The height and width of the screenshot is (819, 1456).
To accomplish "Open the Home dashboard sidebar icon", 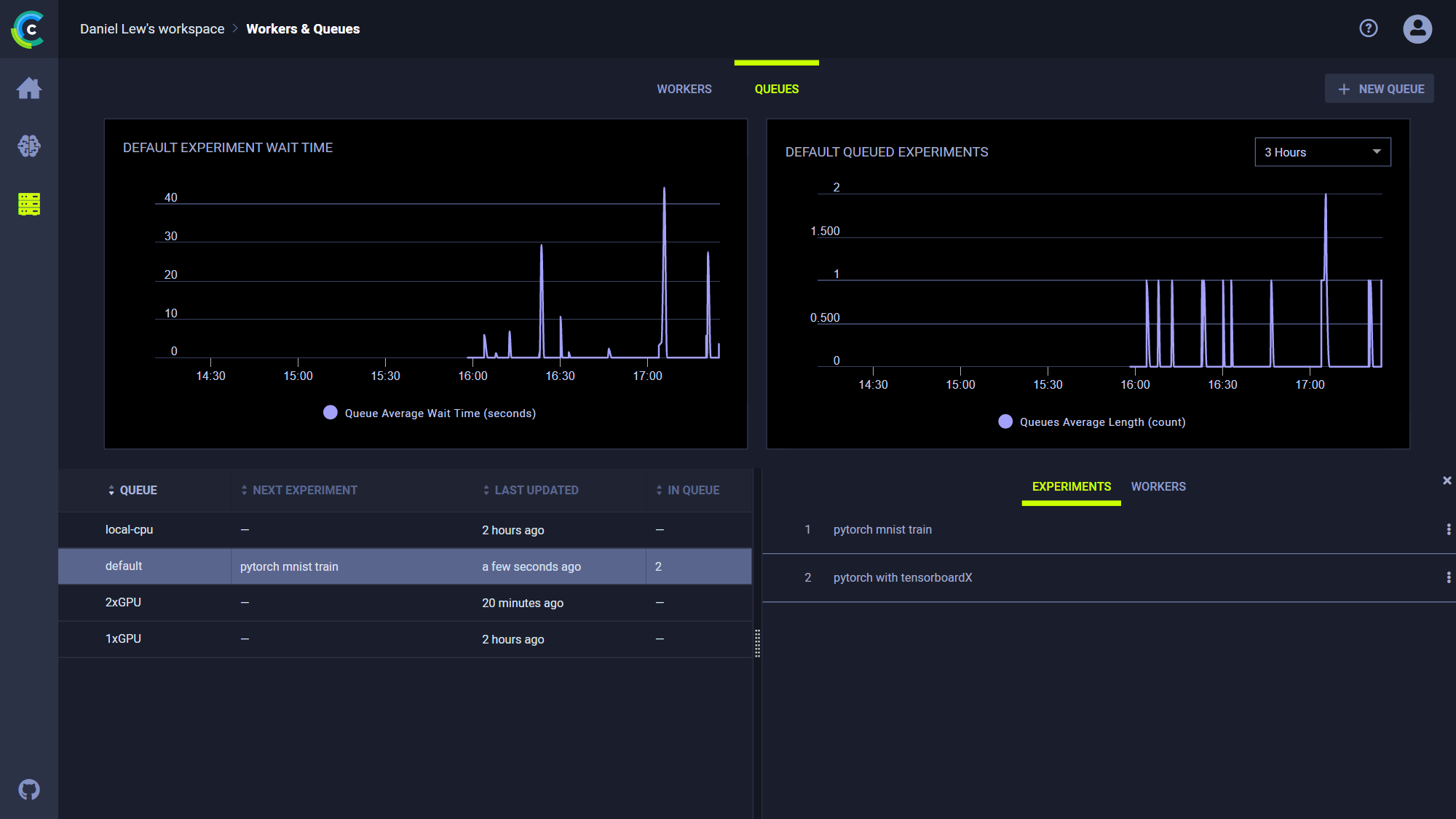I will click(x=29, y=88).
